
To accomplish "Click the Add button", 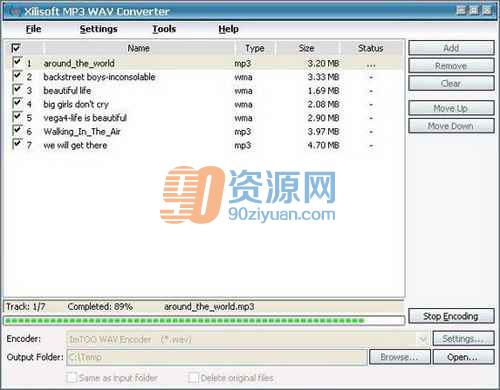I will [x=451, y=48].
